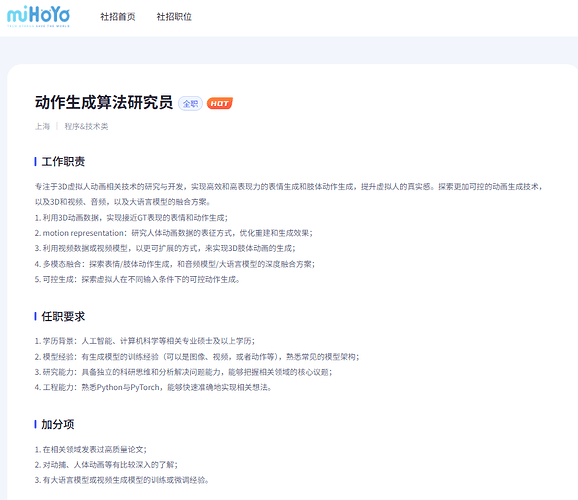Click the 工作职责 section heading
The height and width of the screenshot is (500, 578).
63,162
